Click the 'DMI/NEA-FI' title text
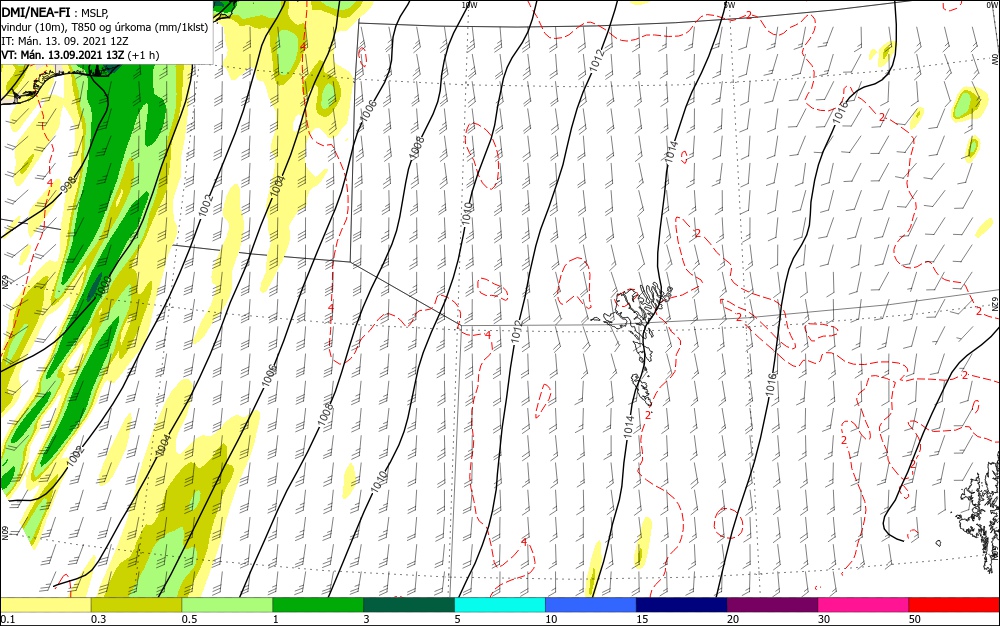Viewport: 1000px width, 626px height. [36, 11]
